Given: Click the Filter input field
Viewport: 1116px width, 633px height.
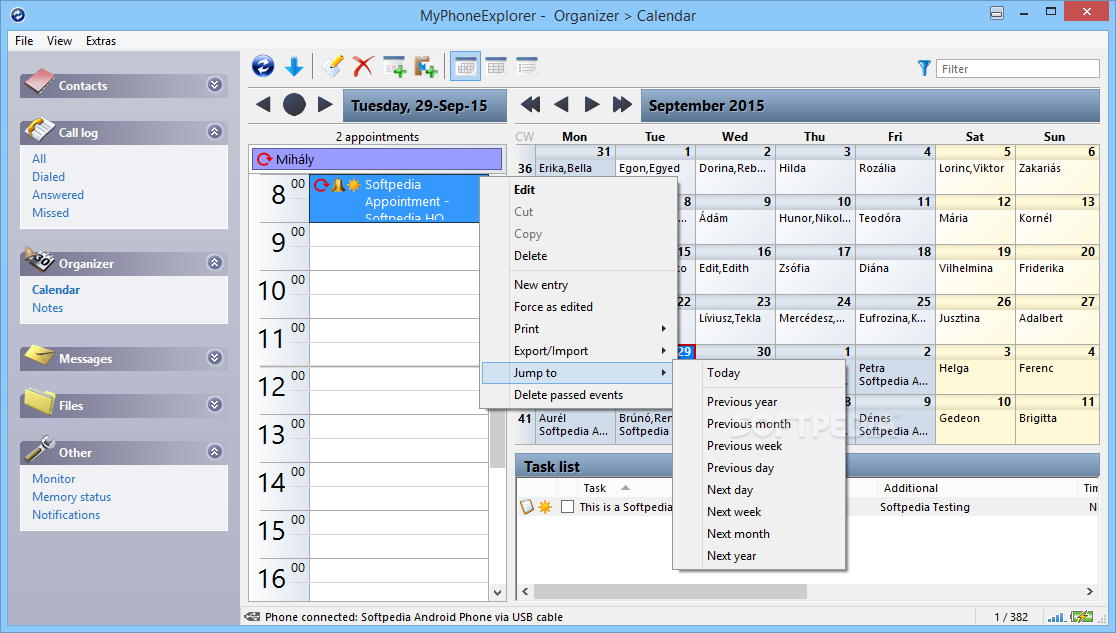Looking at the screenshot, I should pyautogui.click(x=1018, y=68).
